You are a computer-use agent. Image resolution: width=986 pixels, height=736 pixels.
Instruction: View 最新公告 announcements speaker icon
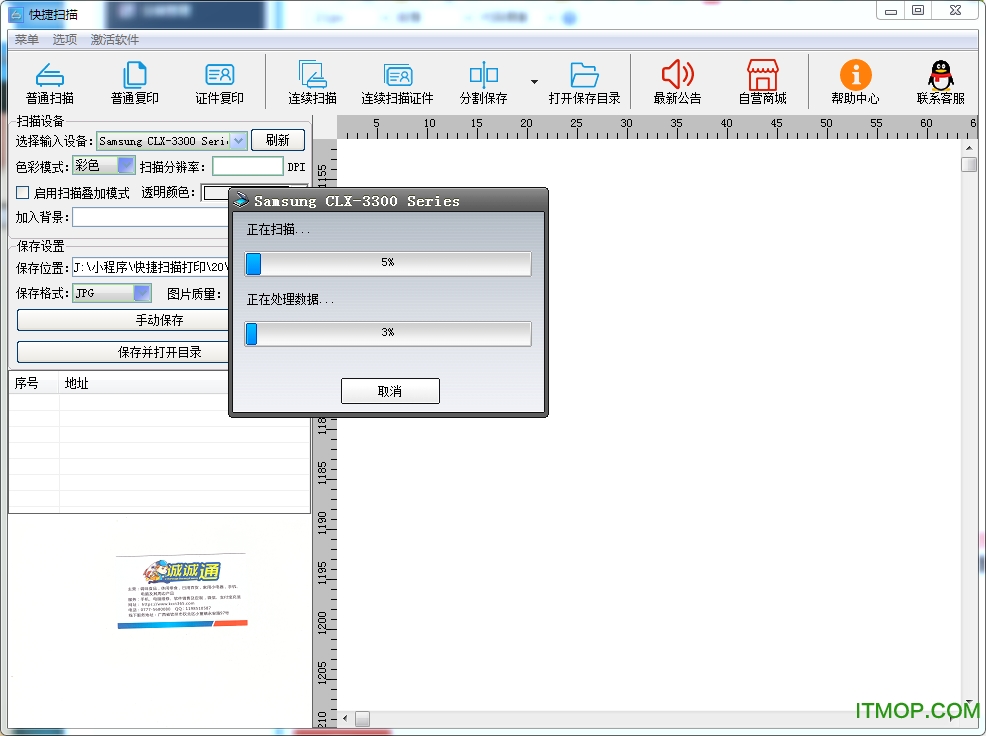[677, 75]
